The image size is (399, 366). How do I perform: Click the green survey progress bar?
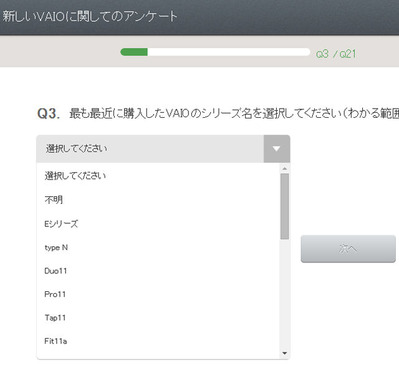pos(215,52)
